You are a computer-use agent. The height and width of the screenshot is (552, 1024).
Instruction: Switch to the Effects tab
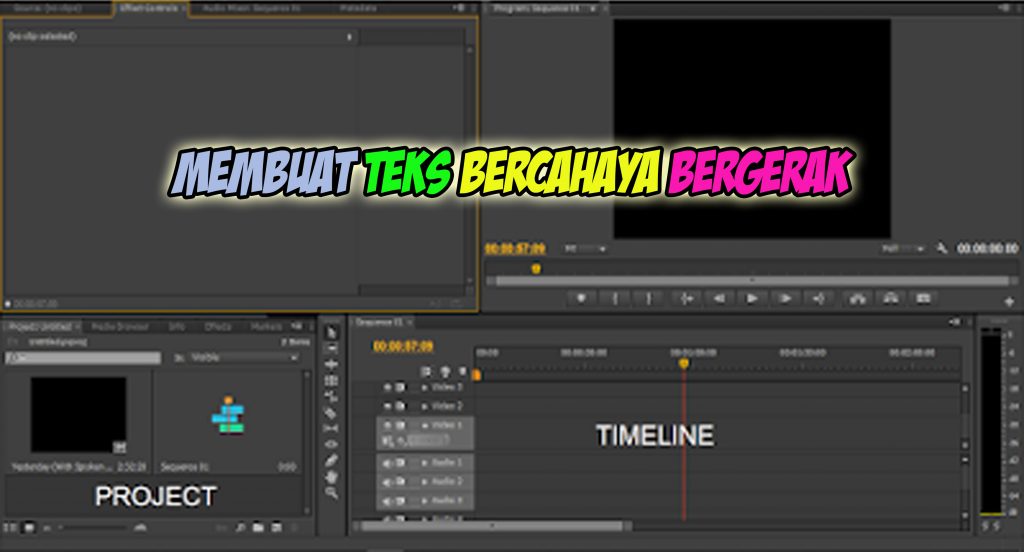[217, 326]
